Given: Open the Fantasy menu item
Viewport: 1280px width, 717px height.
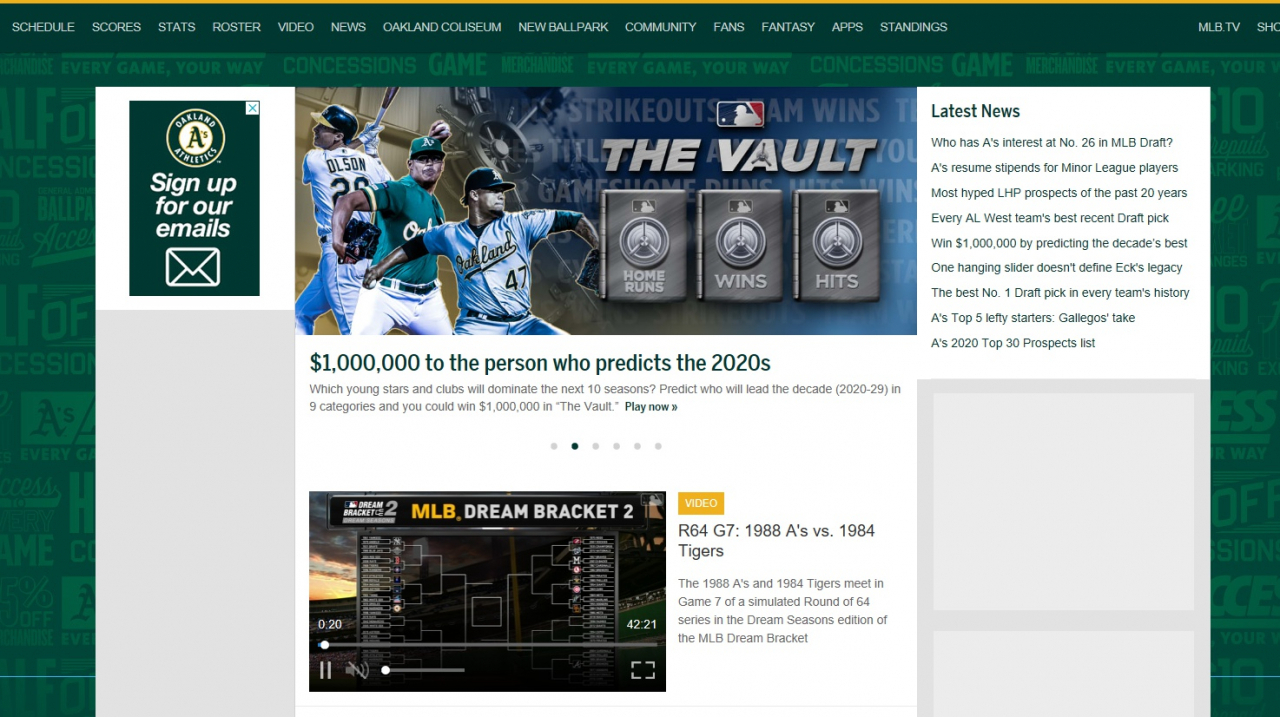Looking at the screenshot, I should click(x=788, y=27).
